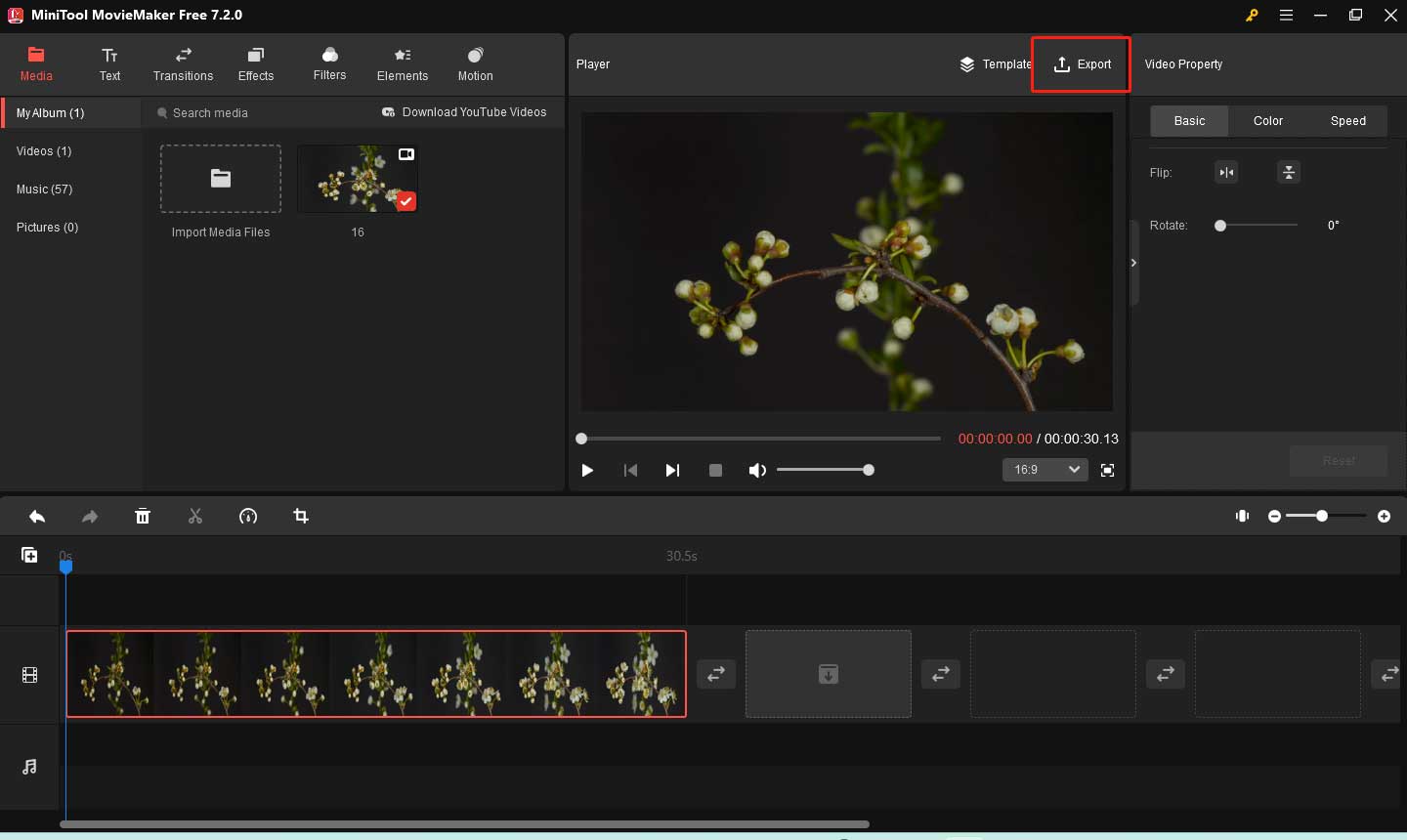This screenshot has width=1407, height=840.
Task: Open the Crop tool
Action: [301, 516]
